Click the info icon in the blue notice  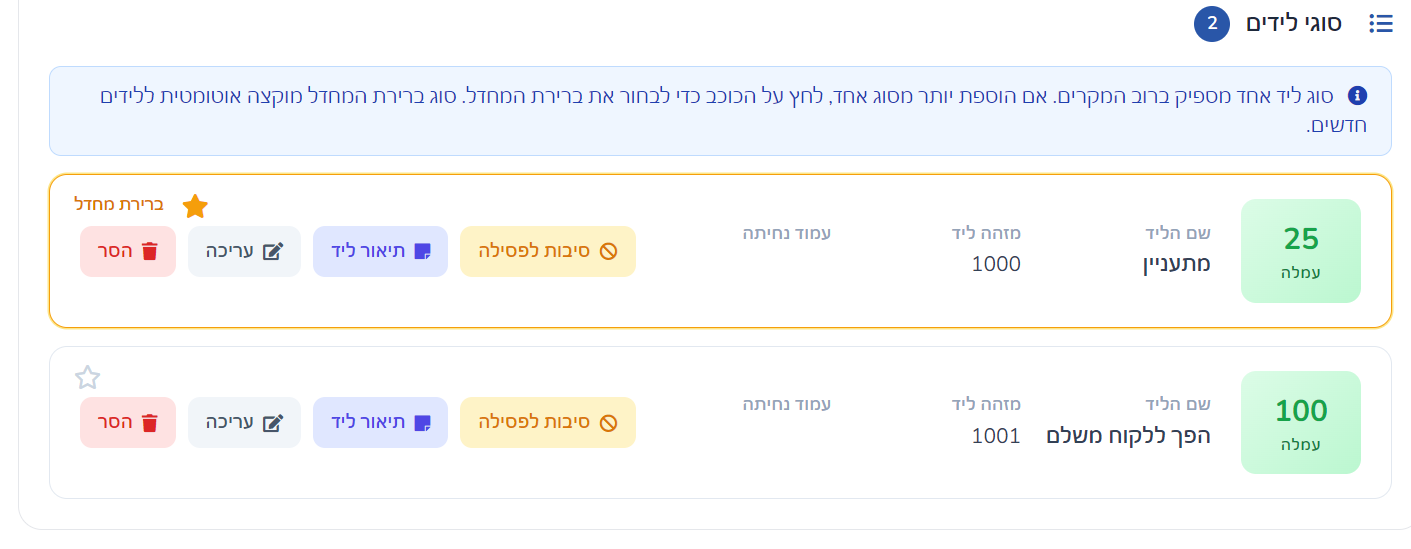pyautogui.click(x=1357, y=96)
